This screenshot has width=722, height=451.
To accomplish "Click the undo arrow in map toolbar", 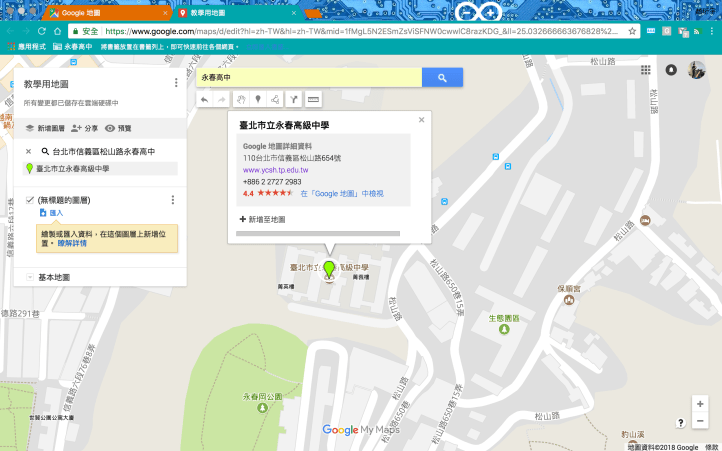I will click(x=205, y=100).
